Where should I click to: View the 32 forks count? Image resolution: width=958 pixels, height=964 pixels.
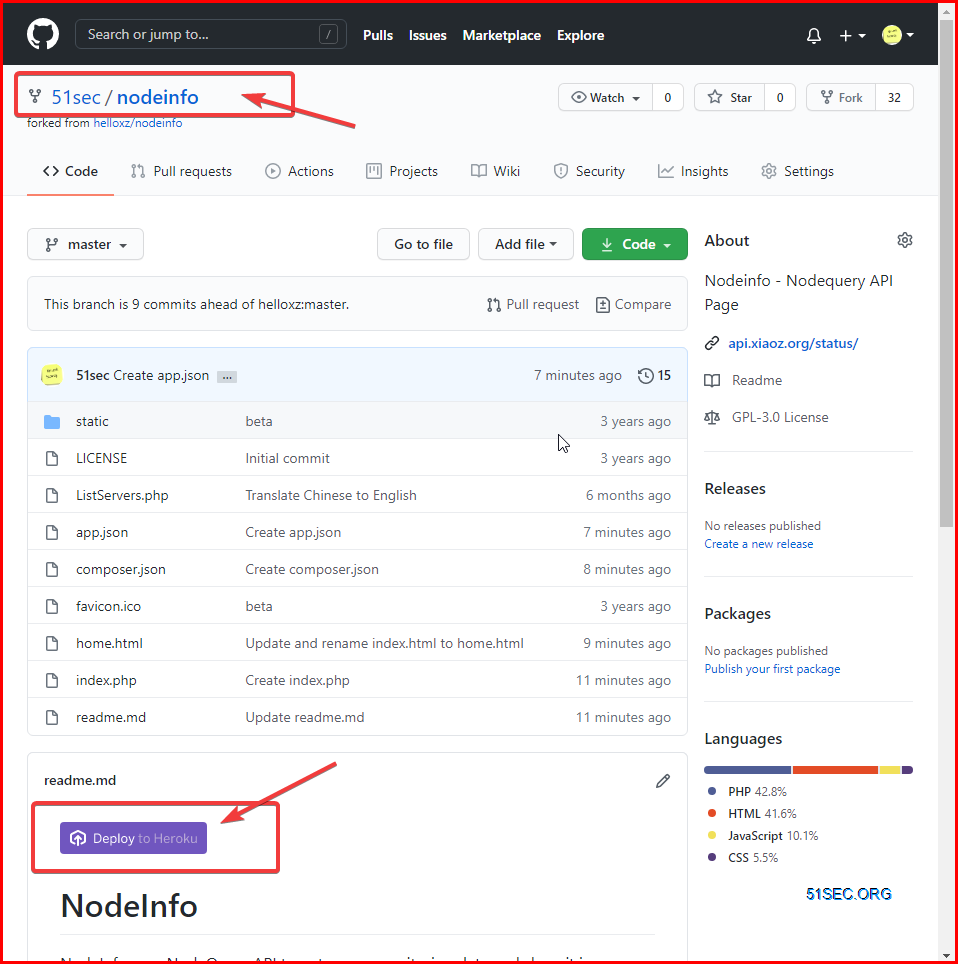tap(894, 97)
